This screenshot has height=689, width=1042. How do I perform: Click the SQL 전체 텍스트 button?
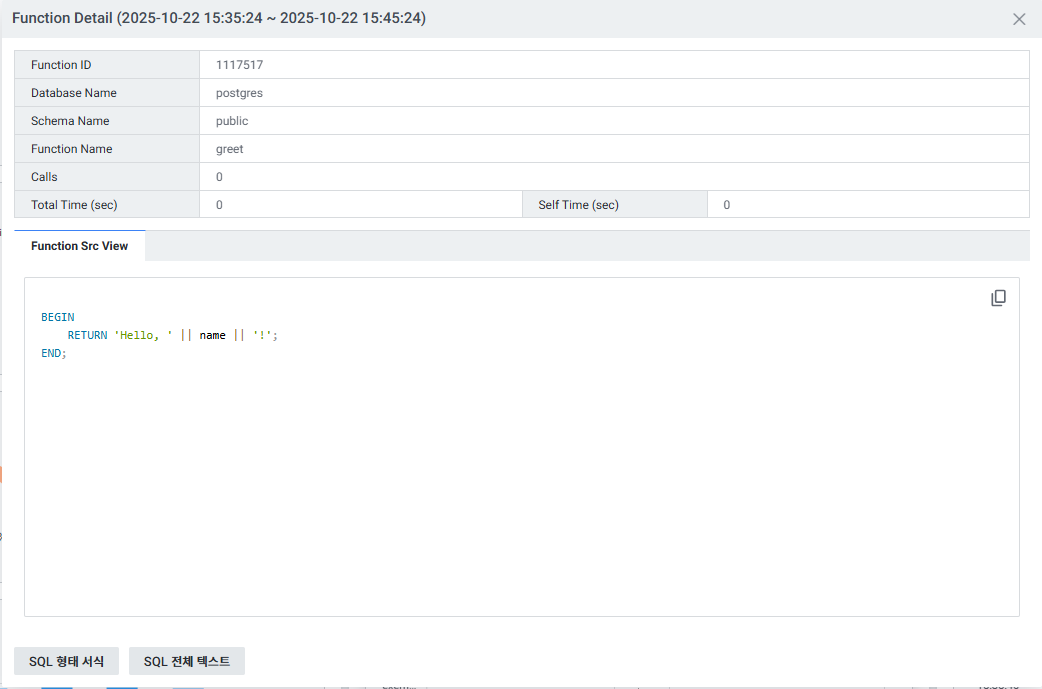[187, 661]
